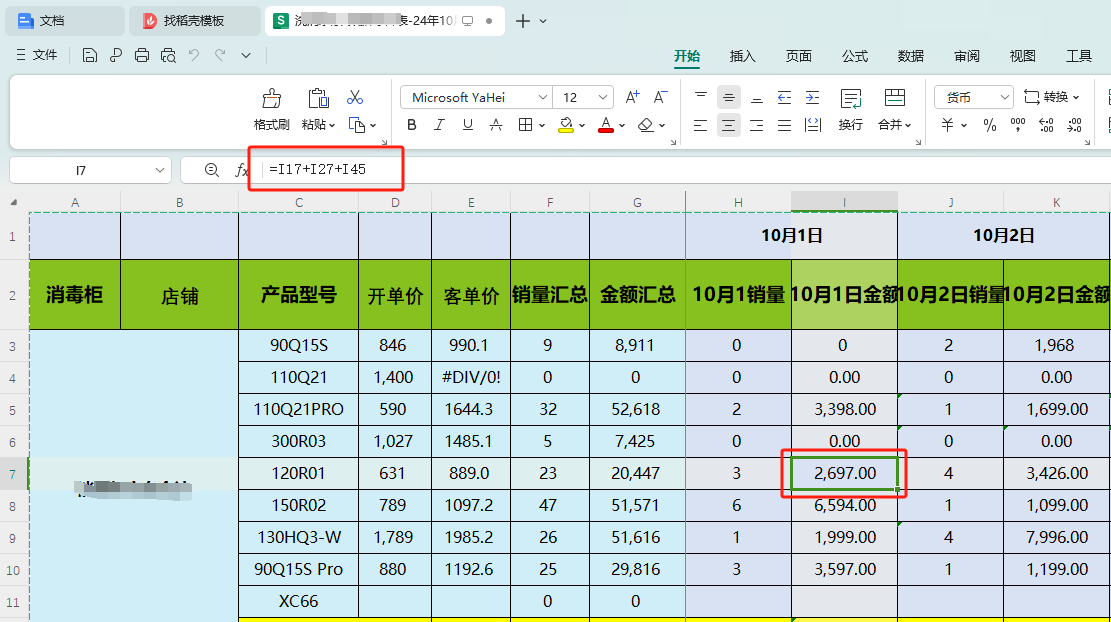Viewport: 1111px width, 622px height.
Task: Click the increase font size icon
Action: [x=632, y=97]
